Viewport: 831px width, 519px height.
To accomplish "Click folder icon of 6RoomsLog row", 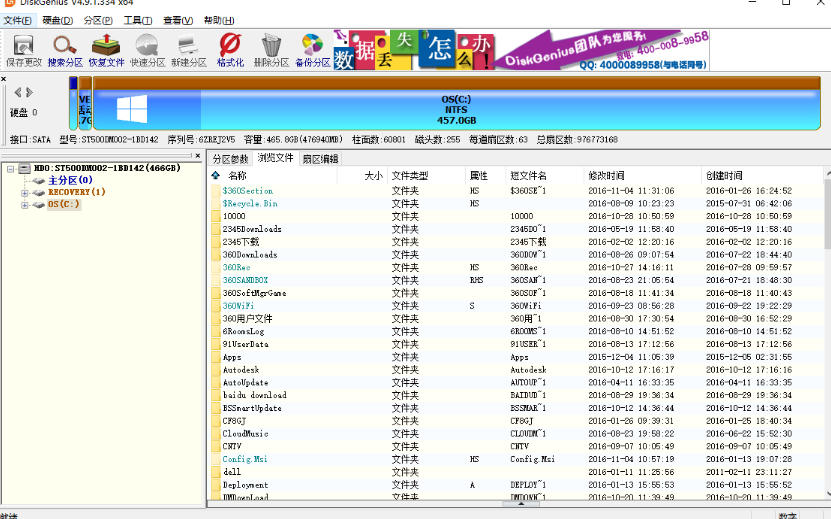I will (215, 331).
